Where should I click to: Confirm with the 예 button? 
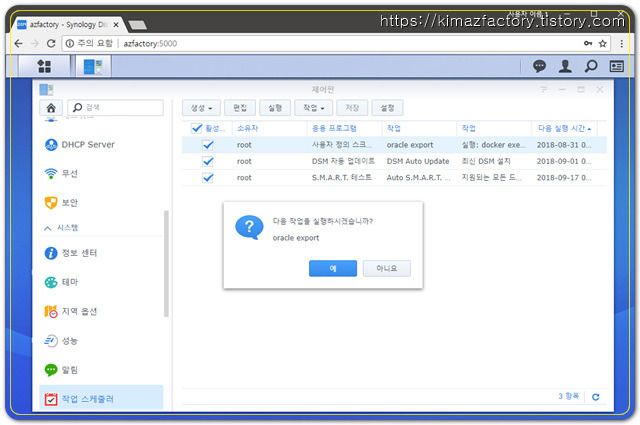pos(333,268)
